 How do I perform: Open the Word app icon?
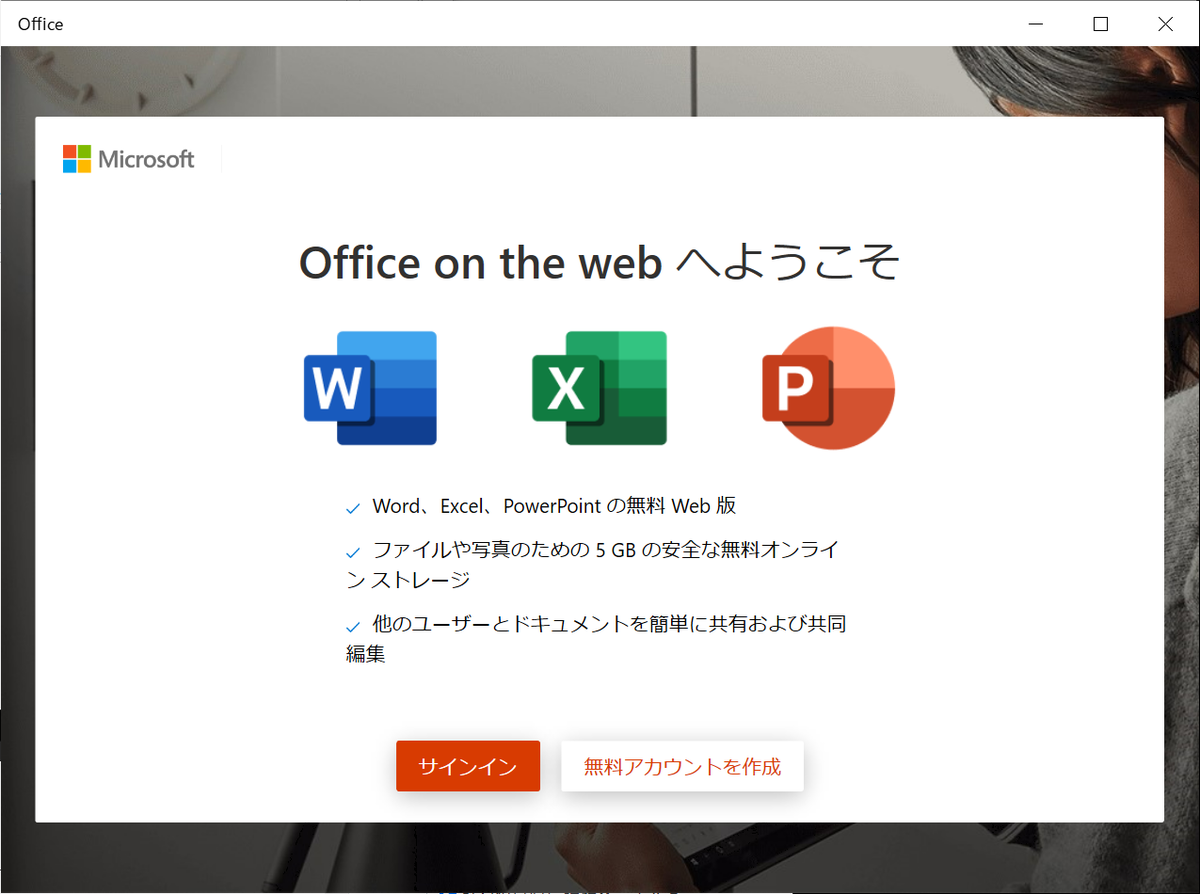click(x=370, y=388)
